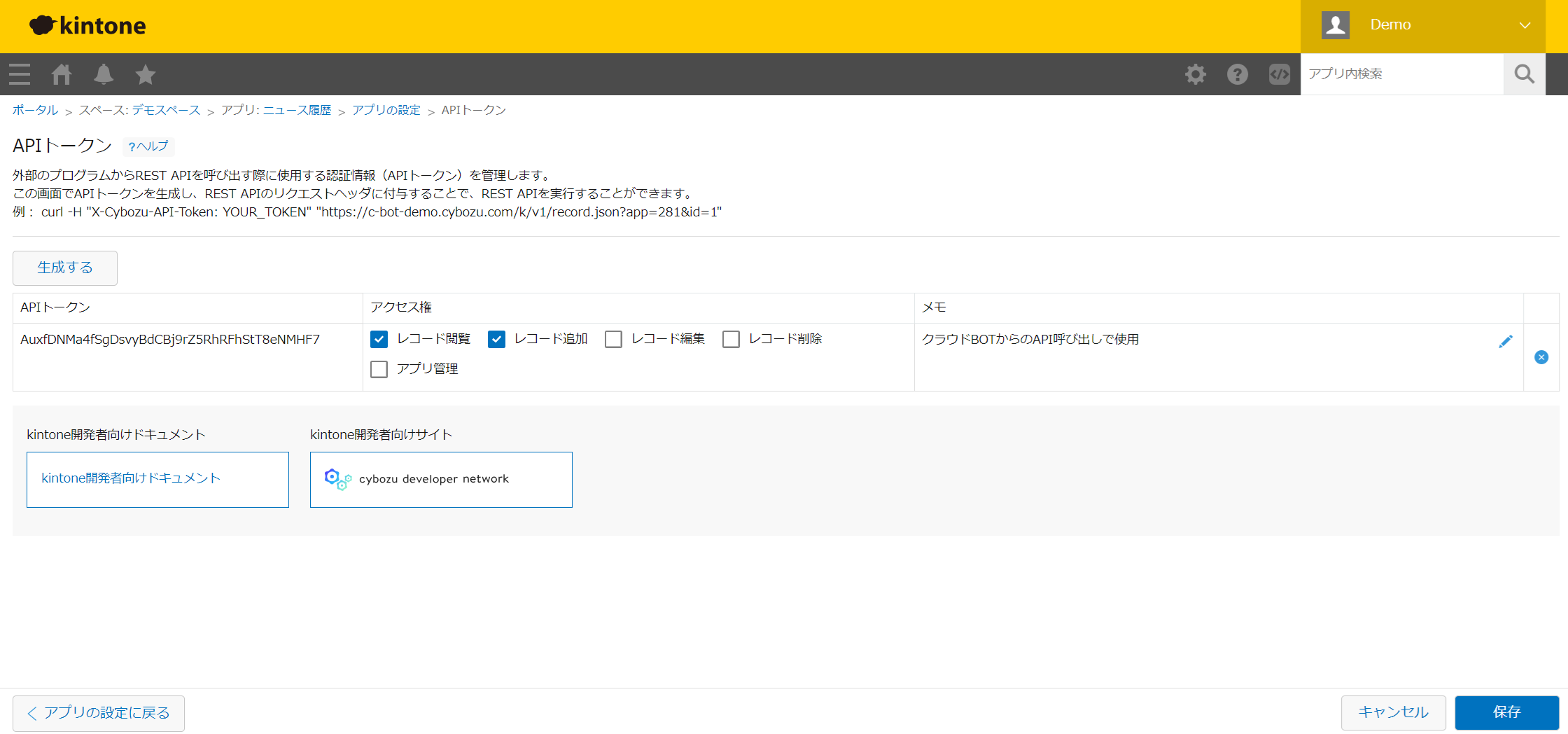Viewport: 1568px width, 734px height.
Task: Go to アプリの設定 breadcrumb
Action: (x=386, y=110)
